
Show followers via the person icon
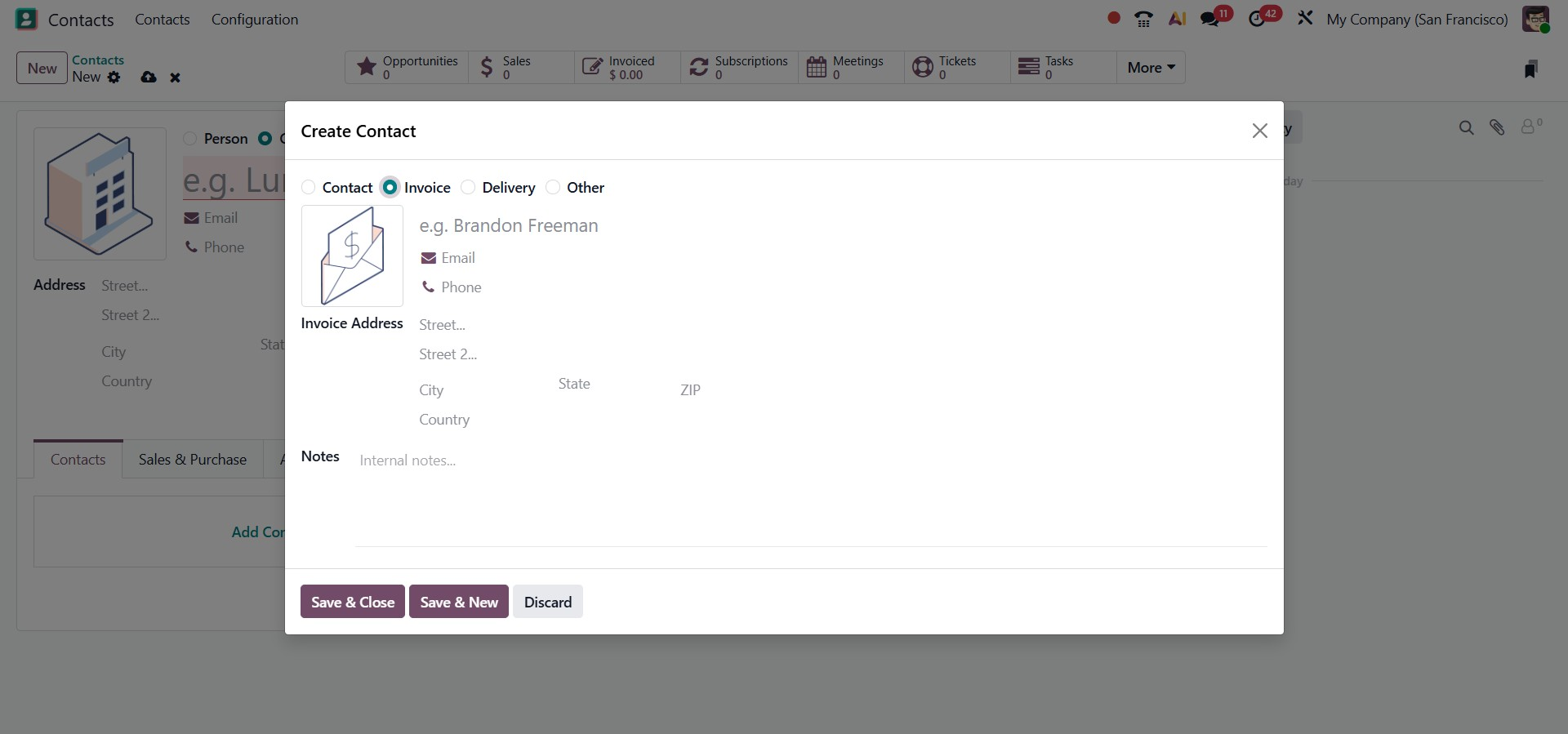1530,126
